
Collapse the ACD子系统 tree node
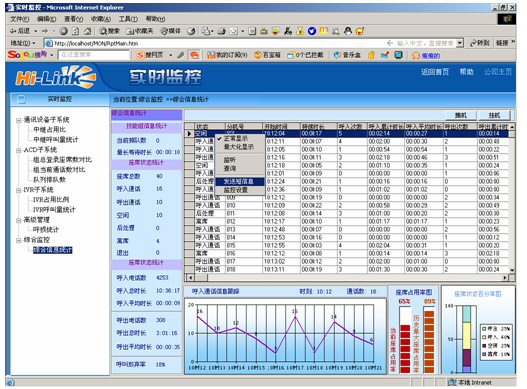pos(19,150)
